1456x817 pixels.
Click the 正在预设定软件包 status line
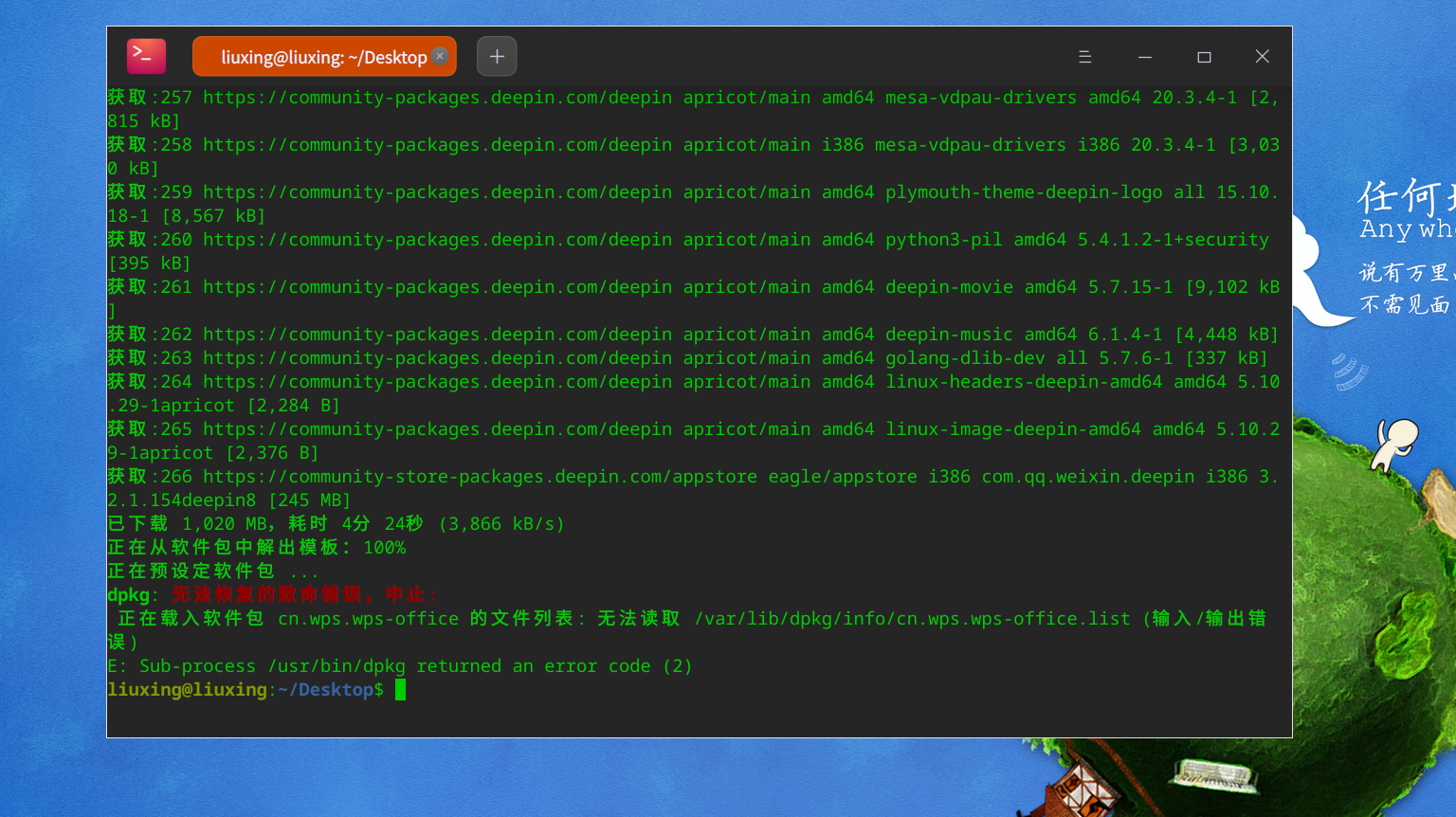(213, 572)
